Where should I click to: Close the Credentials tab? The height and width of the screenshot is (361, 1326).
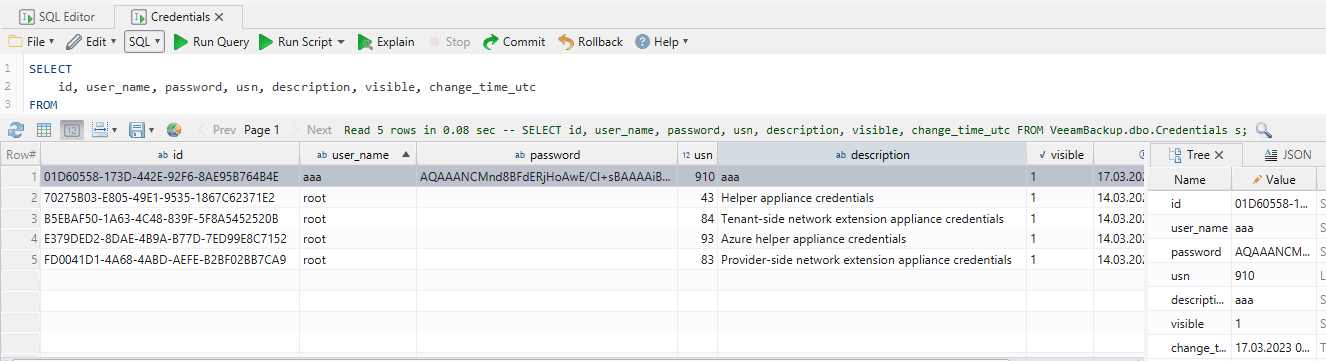[219, 17]
